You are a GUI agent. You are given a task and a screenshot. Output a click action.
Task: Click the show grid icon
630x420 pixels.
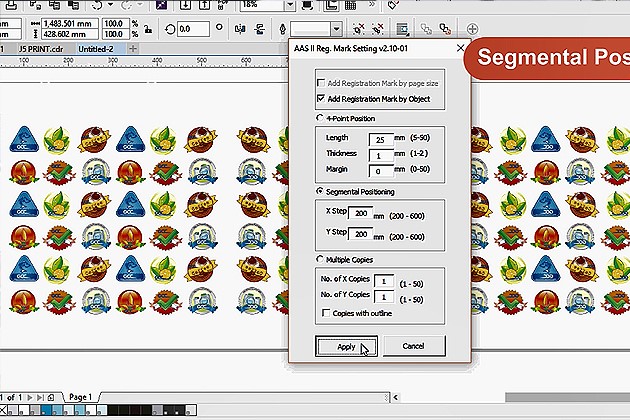pos(350,5)
